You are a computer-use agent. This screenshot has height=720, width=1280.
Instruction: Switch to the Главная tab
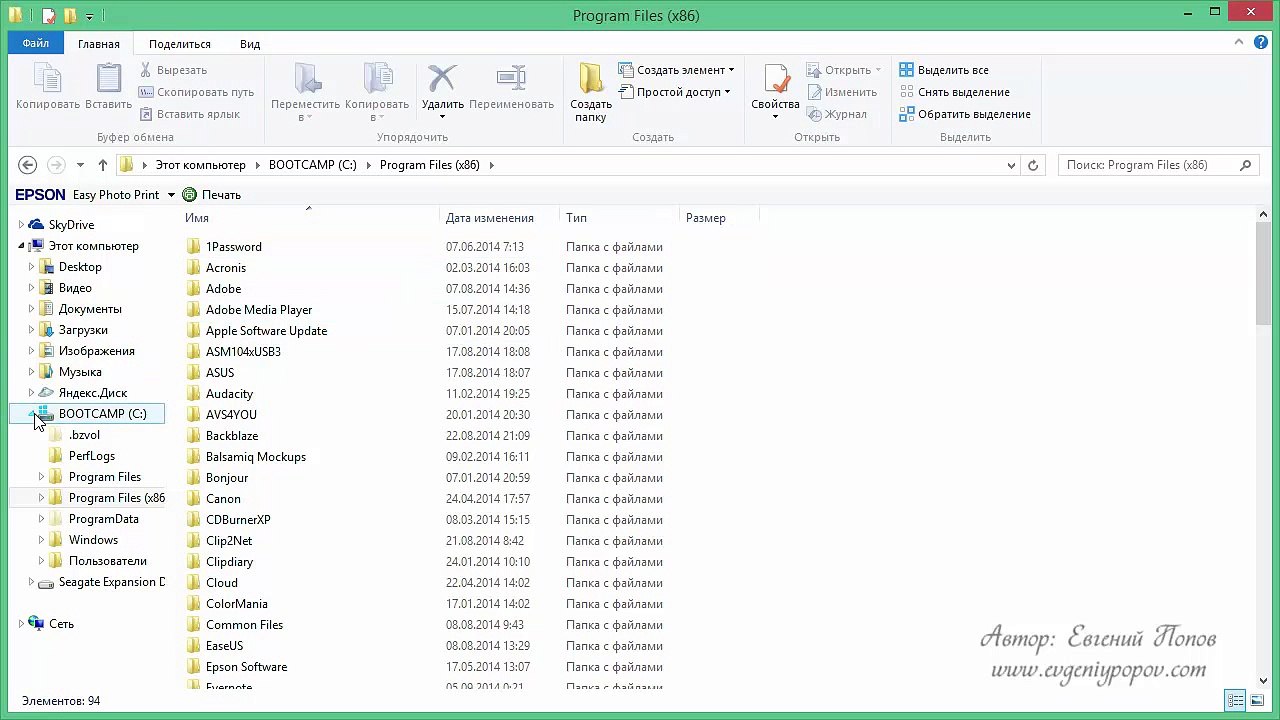[x=99, y=44]
